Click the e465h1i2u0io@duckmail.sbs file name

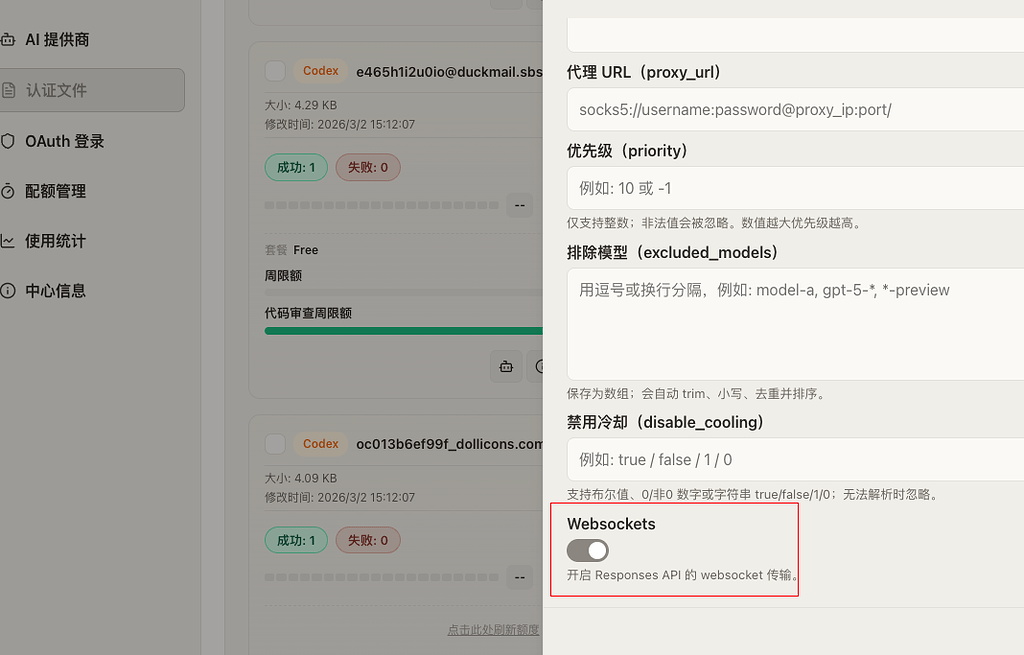[449, 72]
